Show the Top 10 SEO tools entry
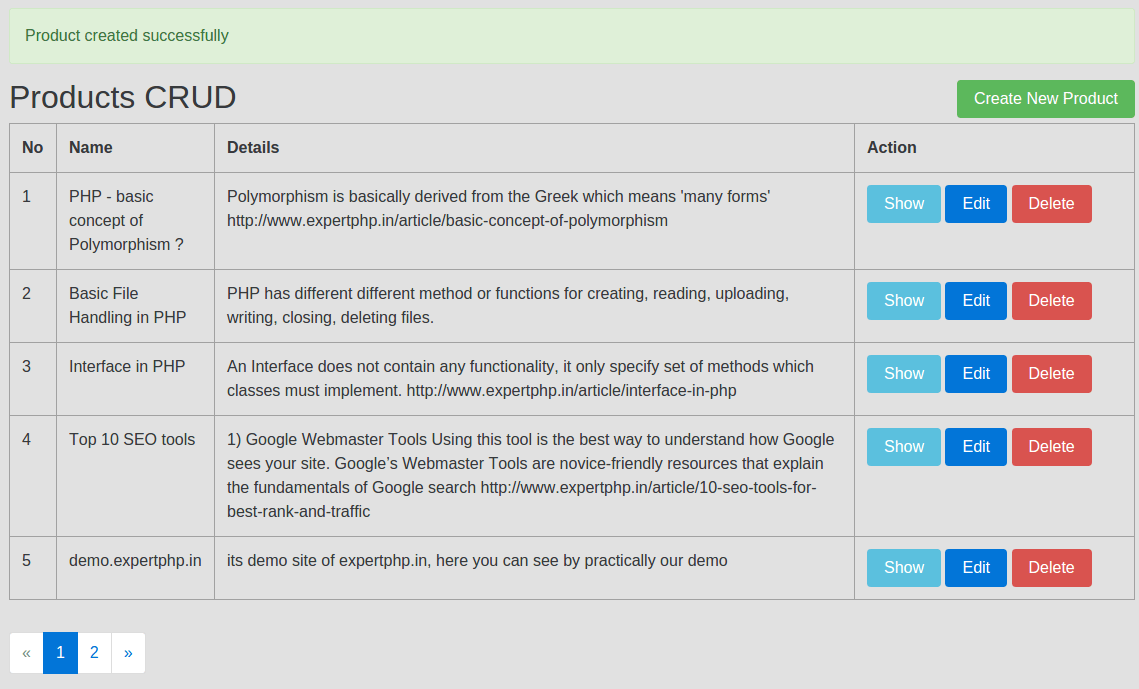 (x=903, y=447)
